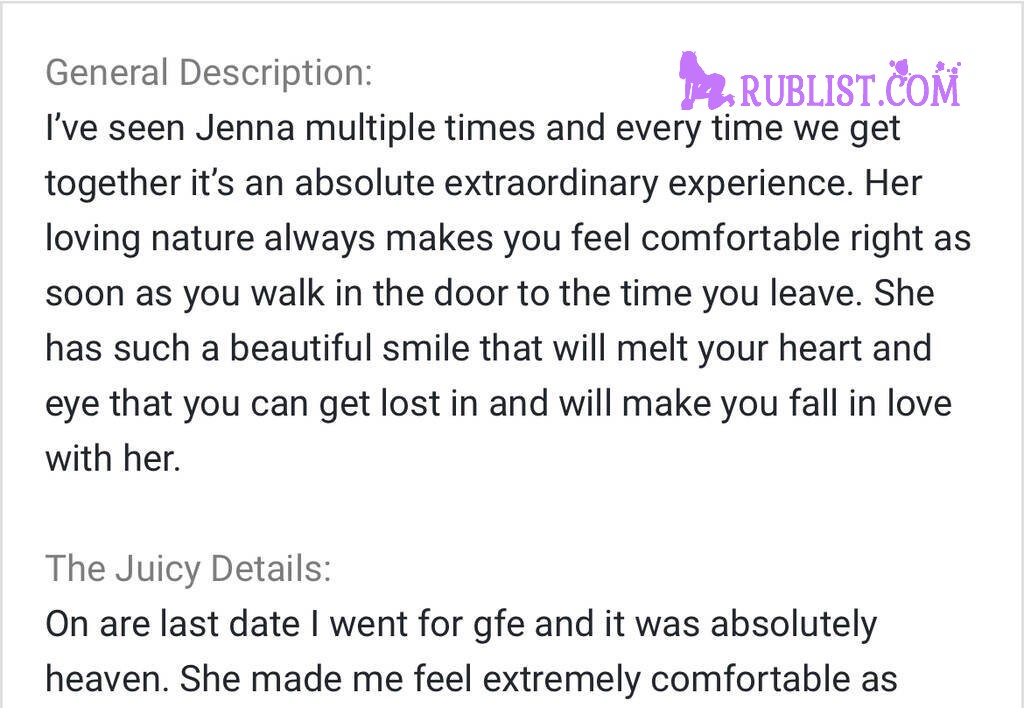
Task: Click the purple kneeling silhouette logo icon
Action: (706, 81)
